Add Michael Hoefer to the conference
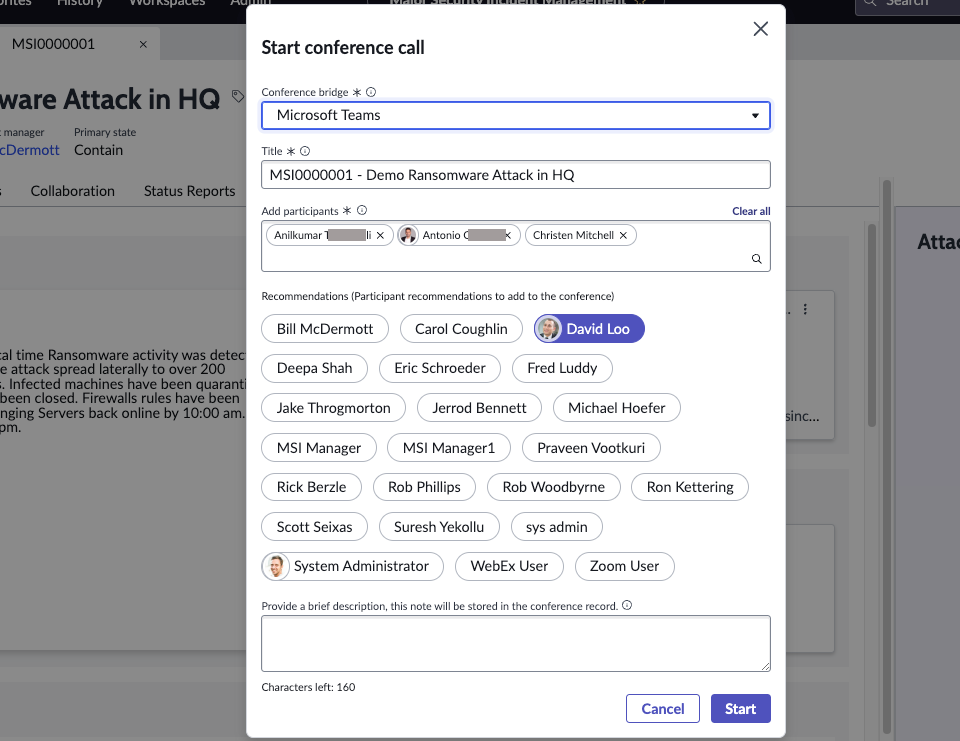The width and height of the screenshot is (960, 741). 617,408
